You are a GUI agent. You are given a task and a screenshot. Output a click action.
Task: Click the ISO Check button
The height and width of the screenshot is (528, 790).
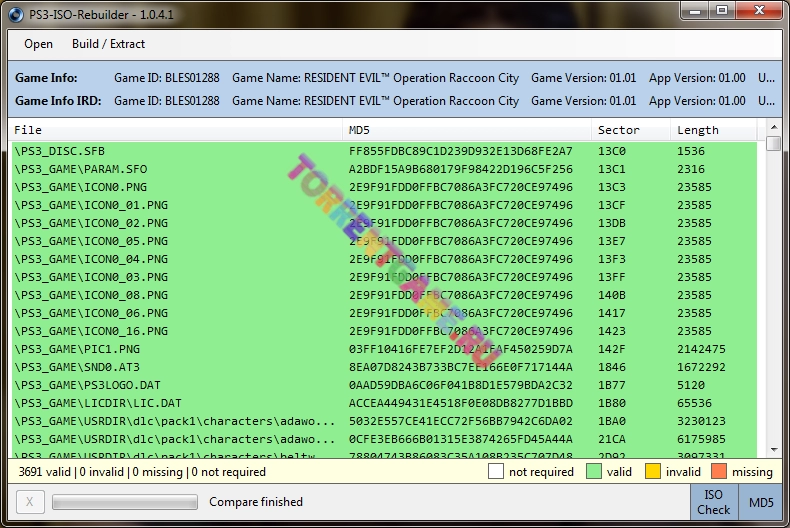coord(713,502)
